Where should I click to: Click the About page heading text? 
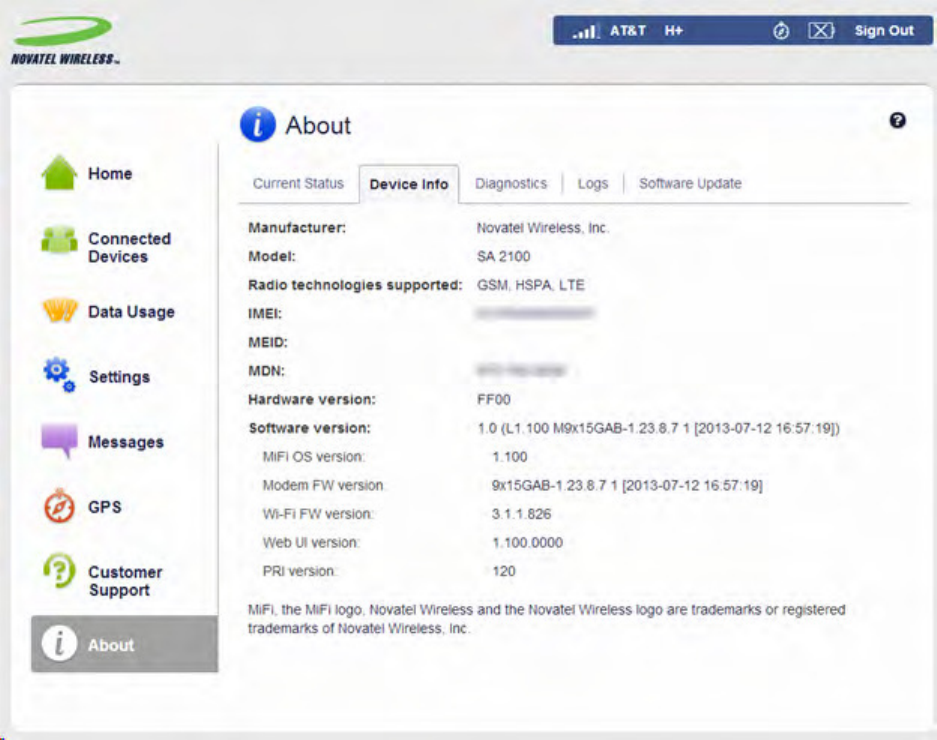pyautogui.click(x=318, y=126)
